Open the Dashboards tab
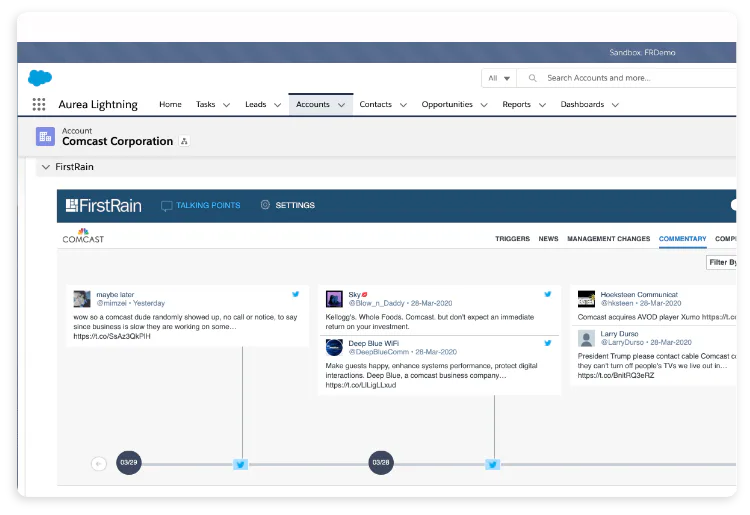 point(582,104)
